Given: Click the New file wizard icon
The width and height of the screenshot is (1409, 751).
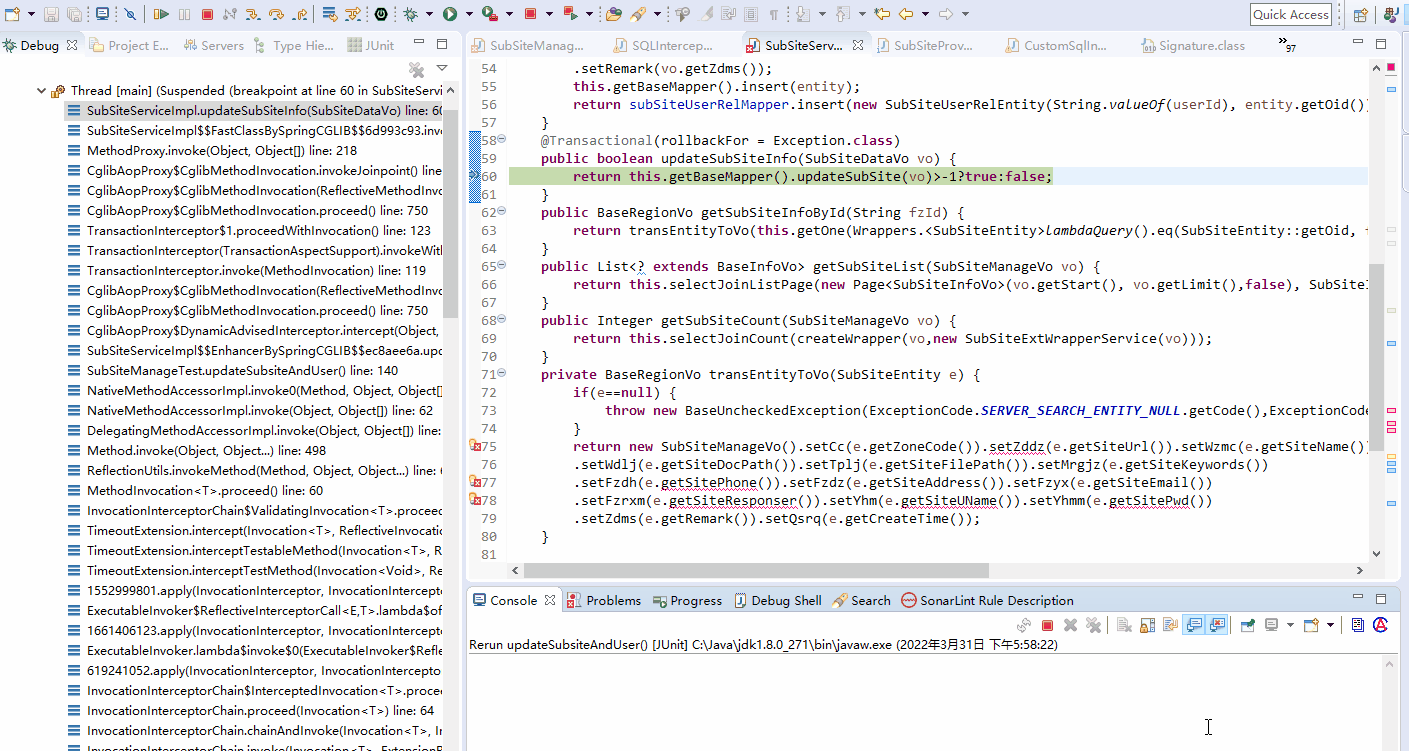Looking at the screenshot, I should point(12,14).
